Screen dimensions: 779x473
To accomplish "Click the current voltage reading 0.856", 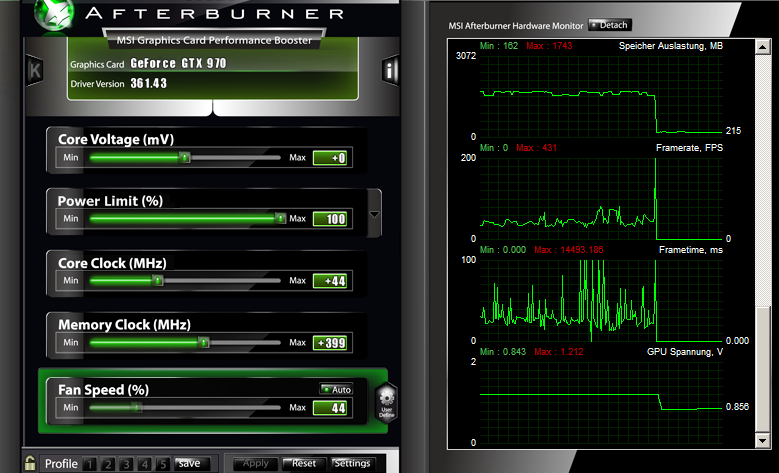I will pos(737,406).
